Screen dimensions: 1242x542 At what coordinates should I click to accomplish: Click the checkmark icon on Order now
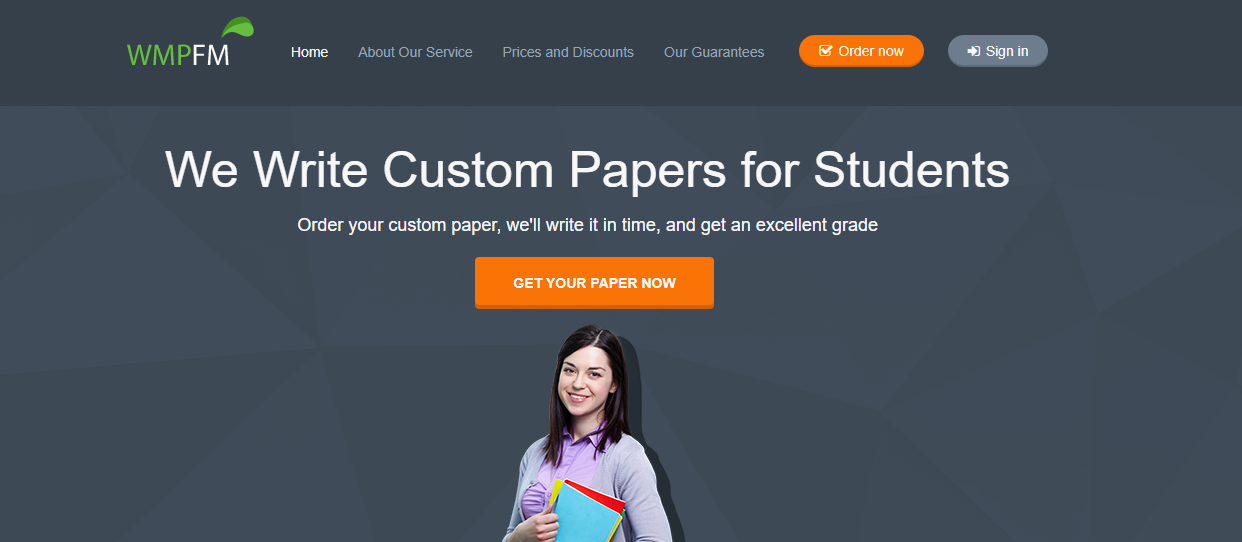pos(825,51)
